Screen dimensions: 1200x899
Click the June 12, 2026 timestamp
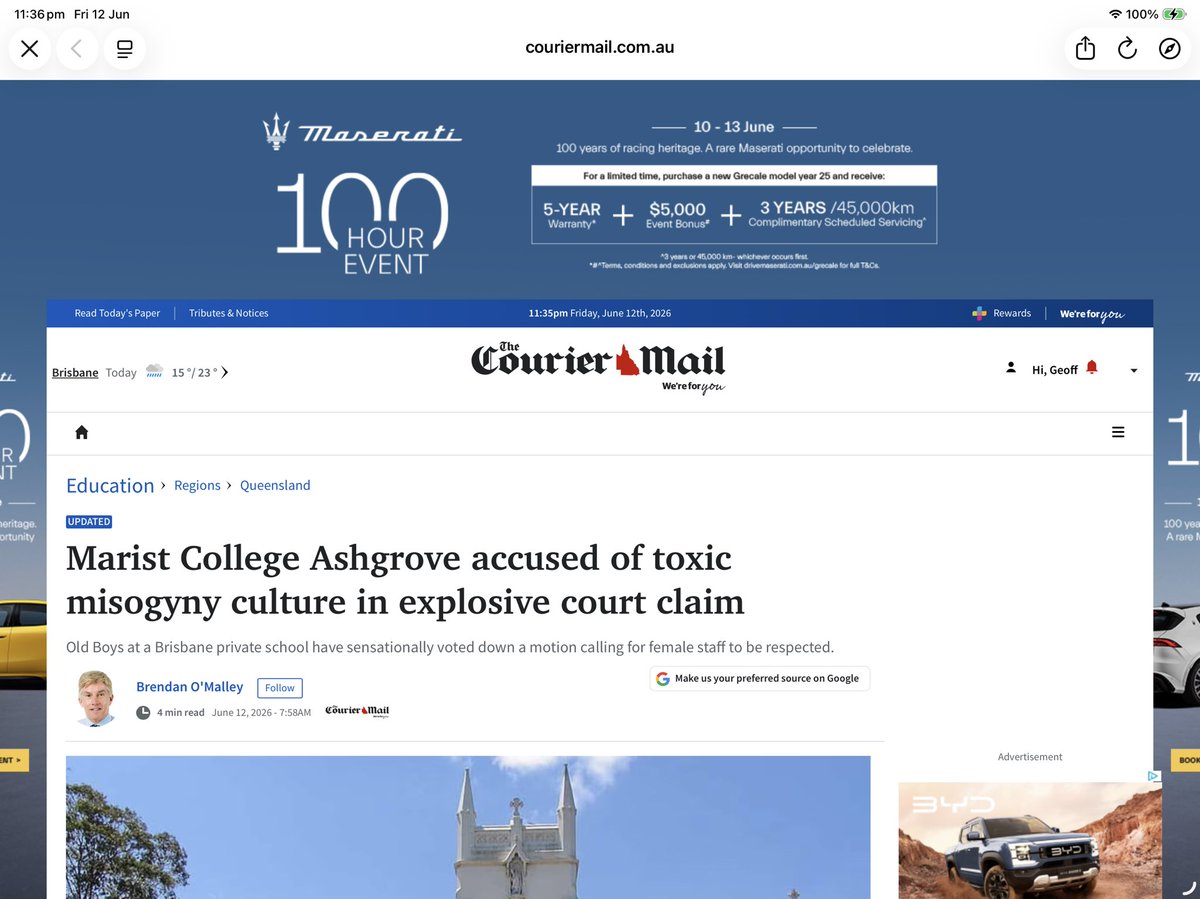tap(261, 712)
